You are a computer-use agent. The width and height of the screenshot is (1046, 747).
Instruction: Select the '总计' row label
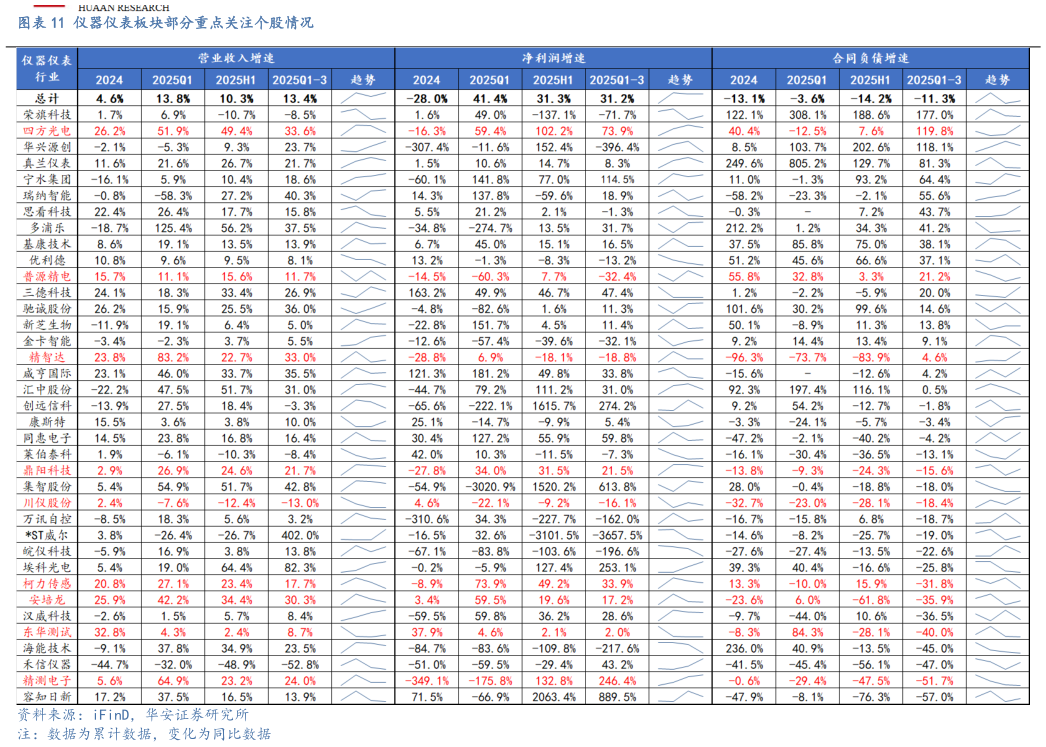[47, 99]
